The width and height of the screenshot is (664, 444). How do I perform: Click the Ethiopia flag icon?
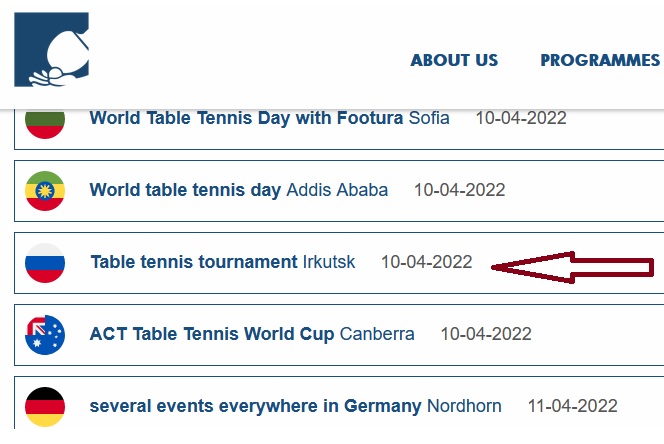pyautogui.click(x=45, y=191)
